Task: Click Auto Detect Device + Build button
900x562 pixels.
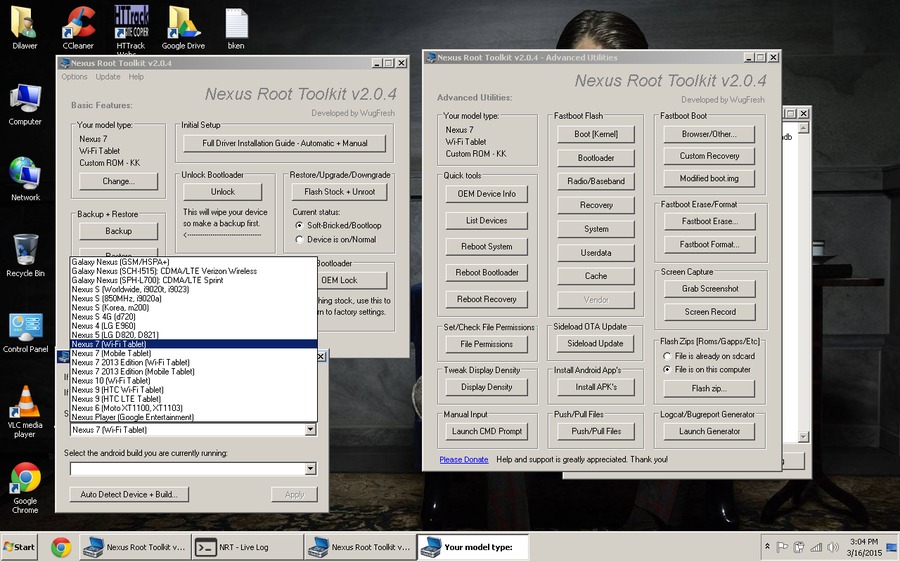Action: click(129, 494)
